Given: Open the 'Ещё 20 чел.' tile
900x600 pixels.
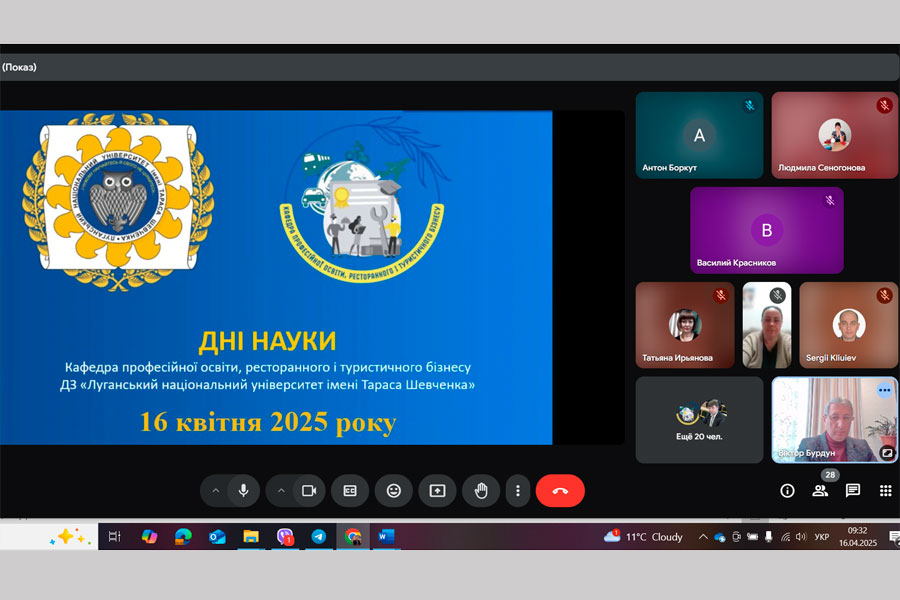Looking at the screenshot, I should click(x=699, y=420).
